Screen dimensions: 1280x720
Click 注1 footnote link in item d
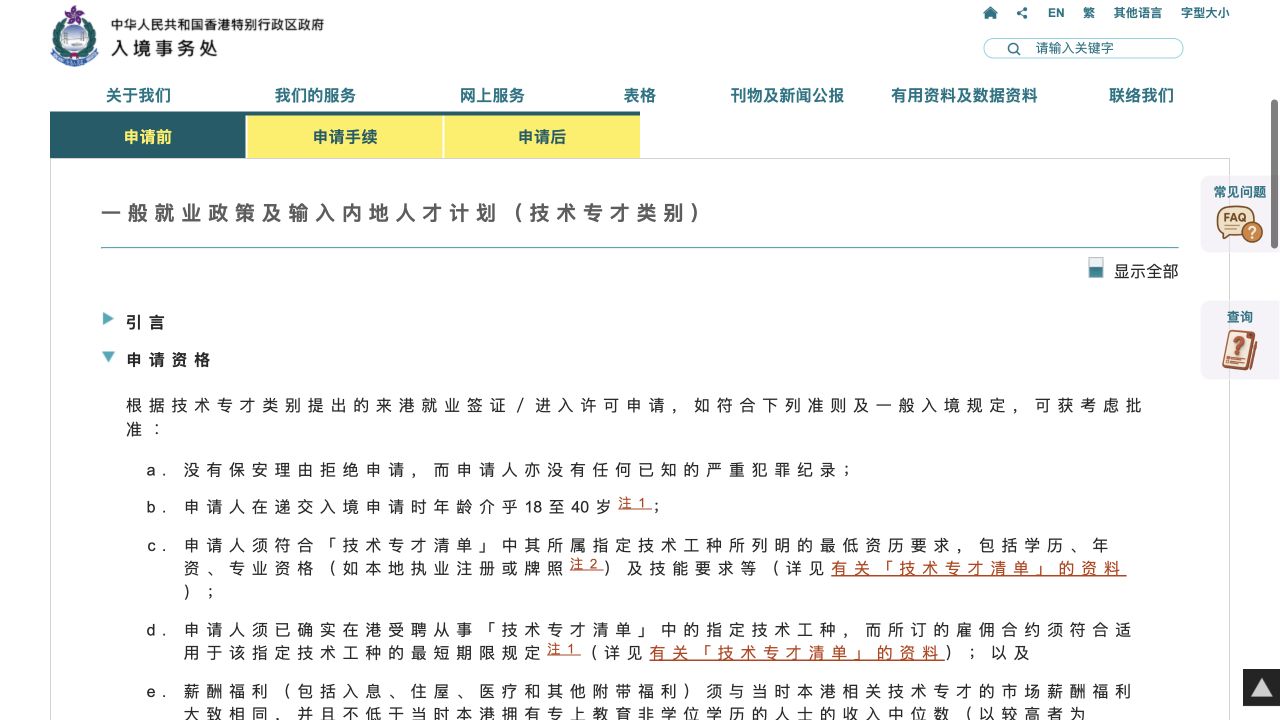(x=564, y=649)
